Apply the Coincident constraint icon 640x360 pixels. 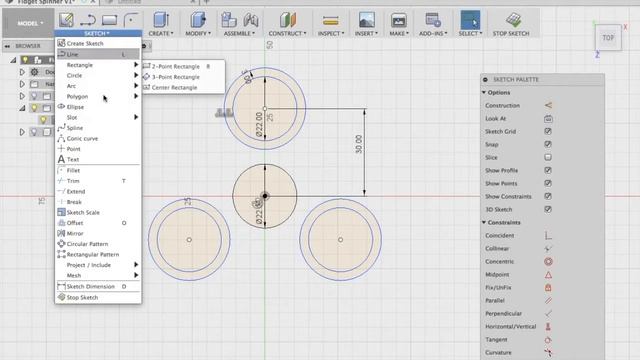[548, 236]
